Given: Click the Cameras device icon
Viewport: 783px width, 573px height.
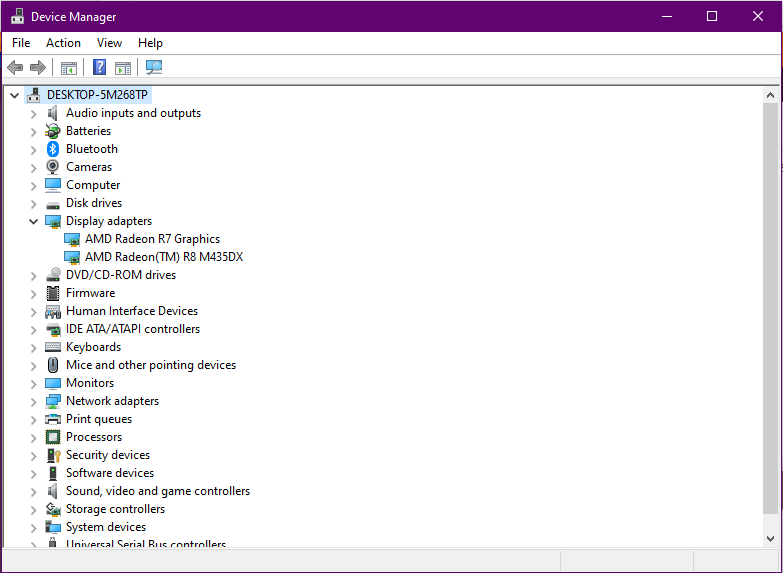Looking at the screenshot, I should (x=53, y=167).
